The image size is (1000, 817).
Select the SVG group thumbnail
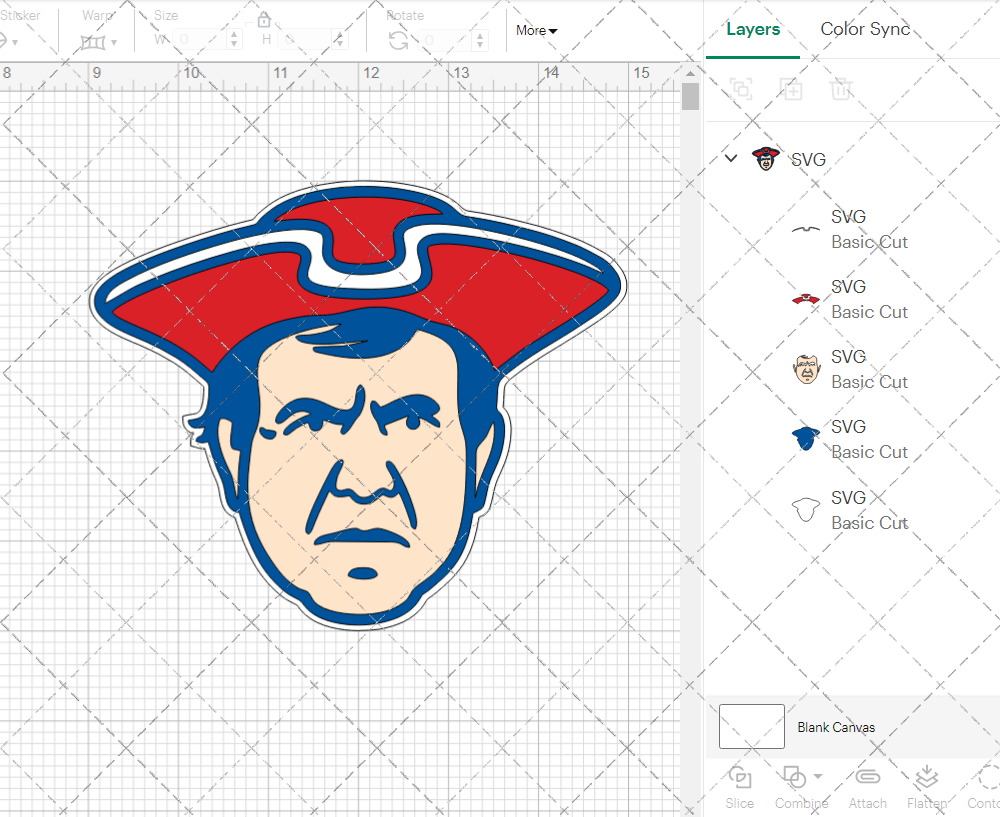pos(765,158)
